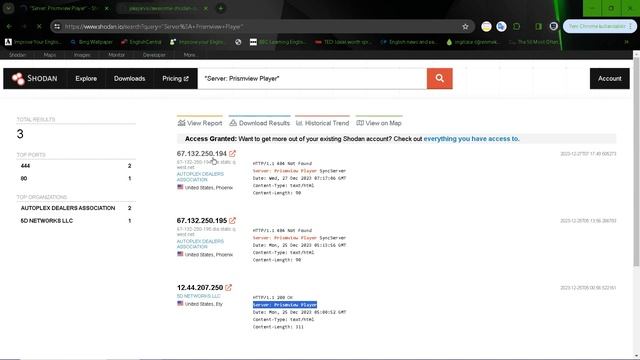The width and height of the screenshot is (640, 360).
Task: Open the Downloads menu item
Action: tap(129, 78)
